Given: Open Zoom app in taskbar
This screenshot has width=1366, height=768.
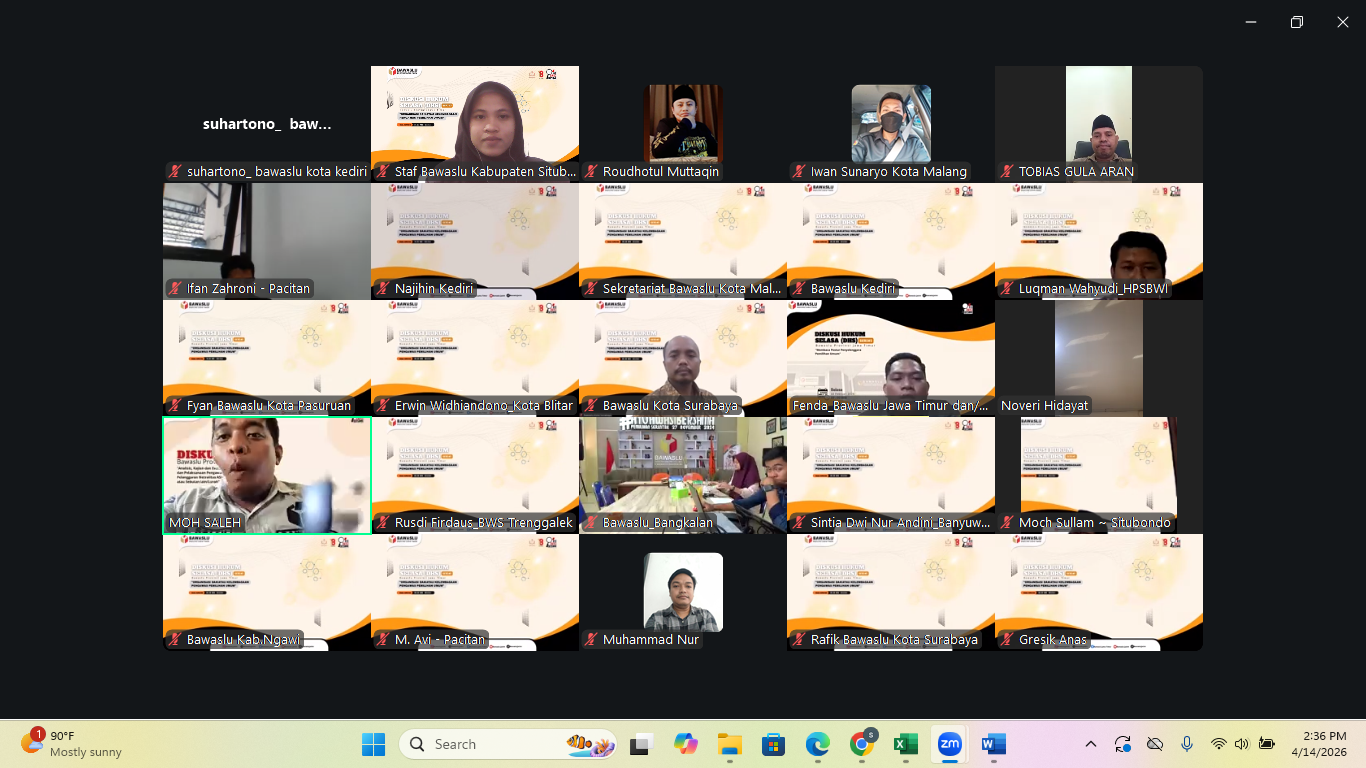Looking at the screenshot, I should coord(949,744).
